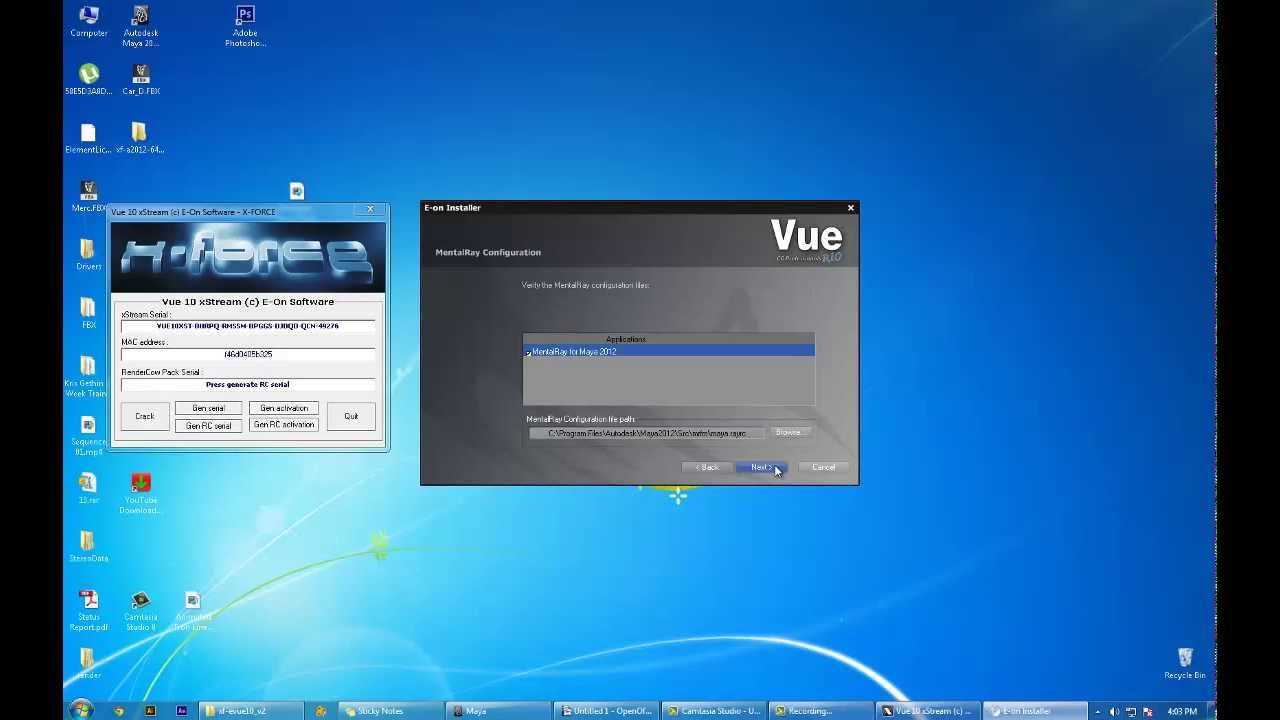Open the FBX folder on desktop
Image resolution: width=1280 pixels, height=720 pixels.
[88, 313]
